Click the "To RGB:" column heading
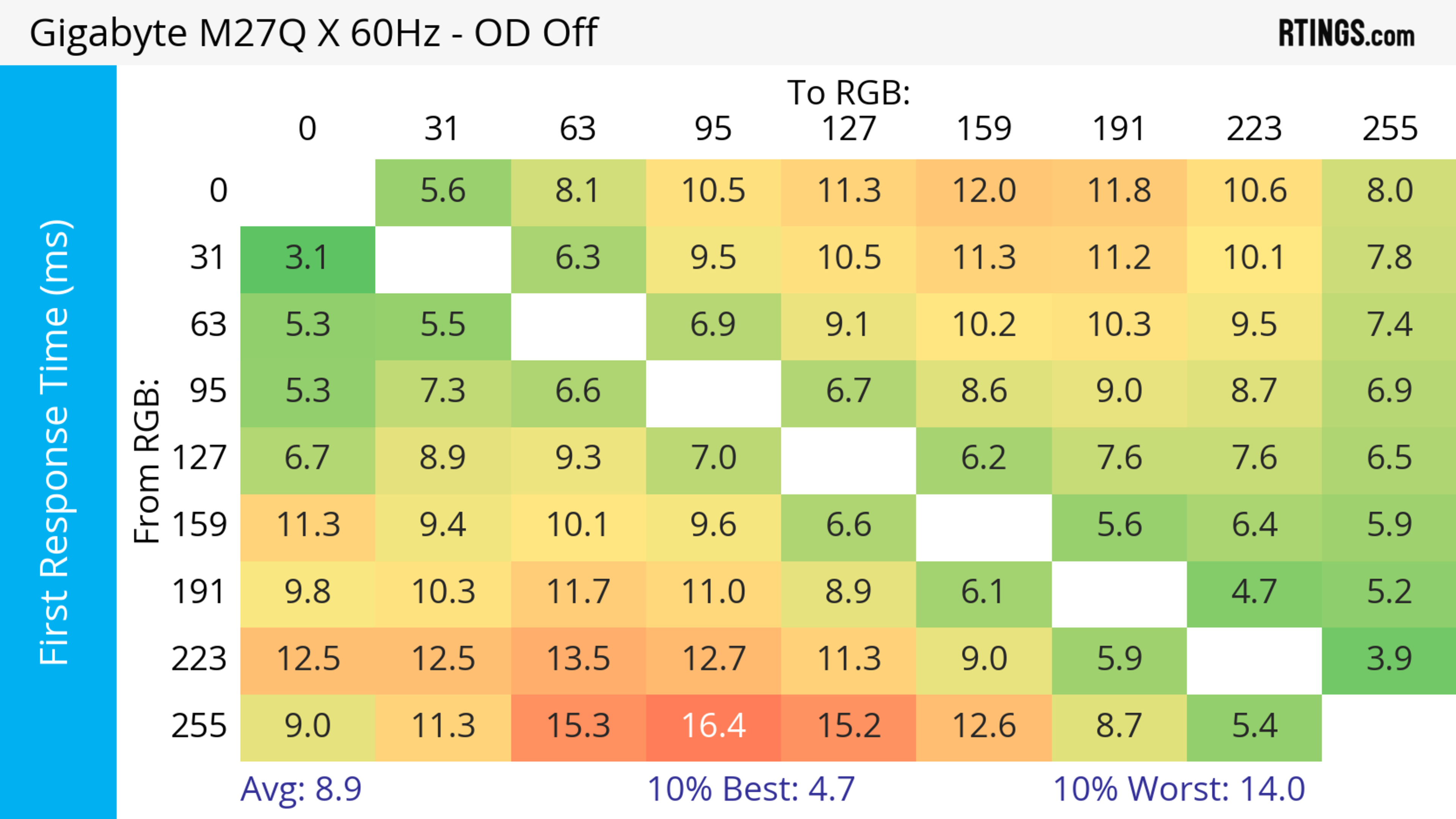The width and height of the screenshot is (1456, 819). click(x=849, y=92)
